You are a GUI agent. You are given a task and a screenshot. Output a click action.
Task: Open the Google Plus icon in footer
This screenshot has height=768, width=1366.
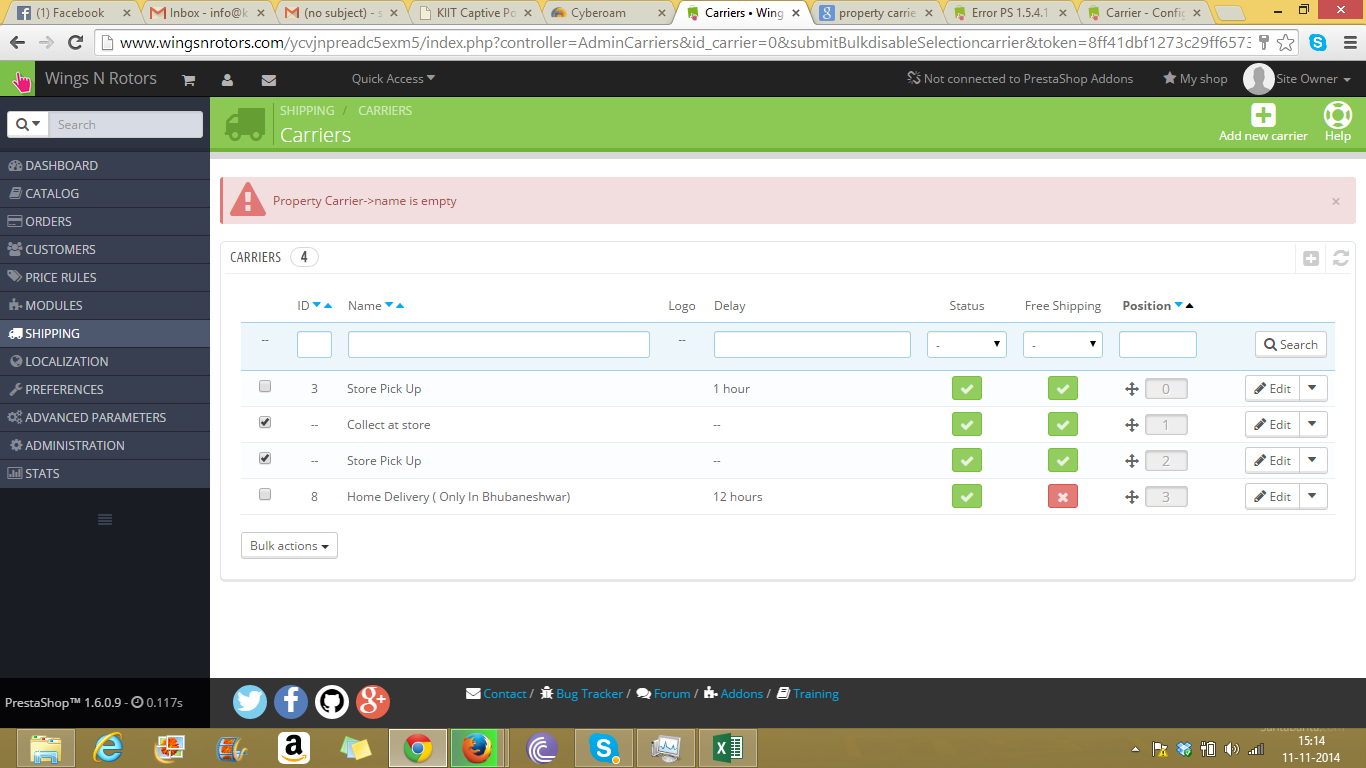point(373,701)
